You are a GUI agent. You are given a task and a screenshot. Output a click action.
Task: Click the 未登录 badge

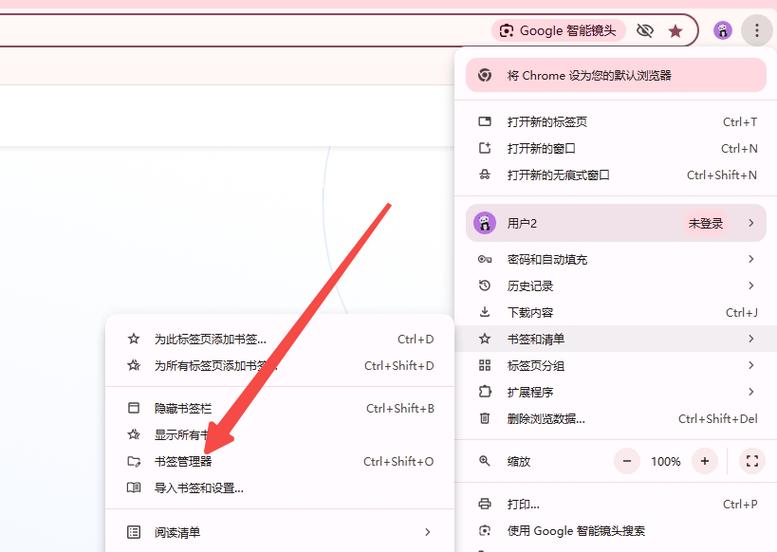(x=706, y=223)
